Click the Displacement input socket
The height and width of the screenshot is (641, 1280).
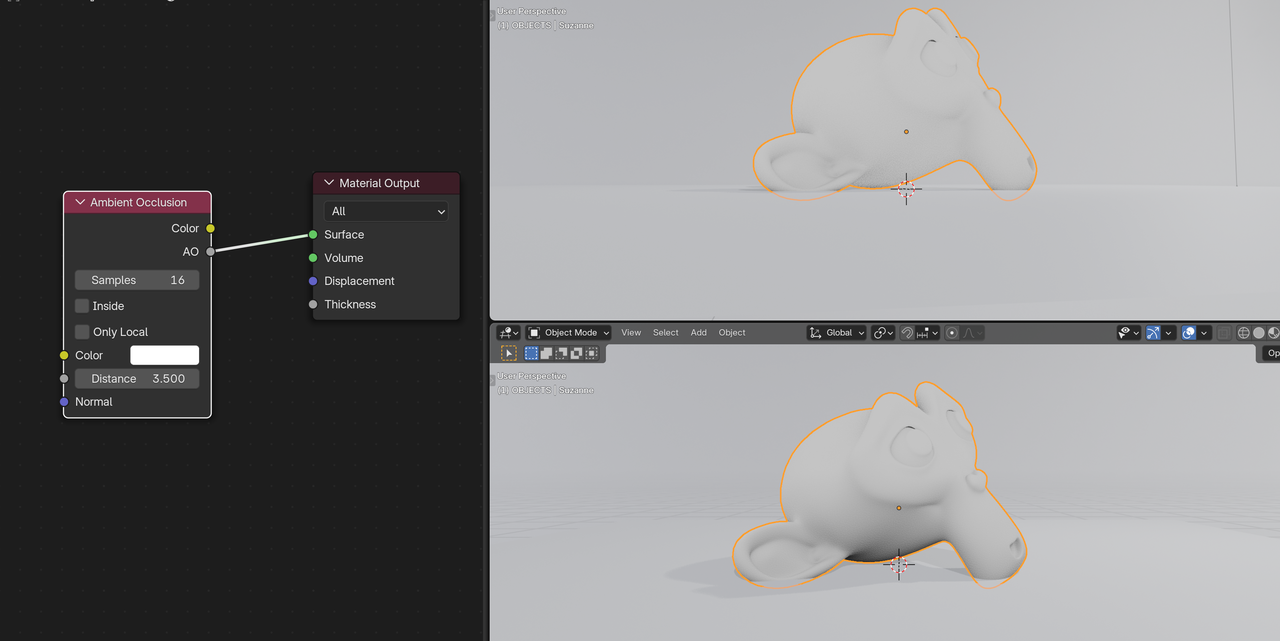[x=313, y=281]
